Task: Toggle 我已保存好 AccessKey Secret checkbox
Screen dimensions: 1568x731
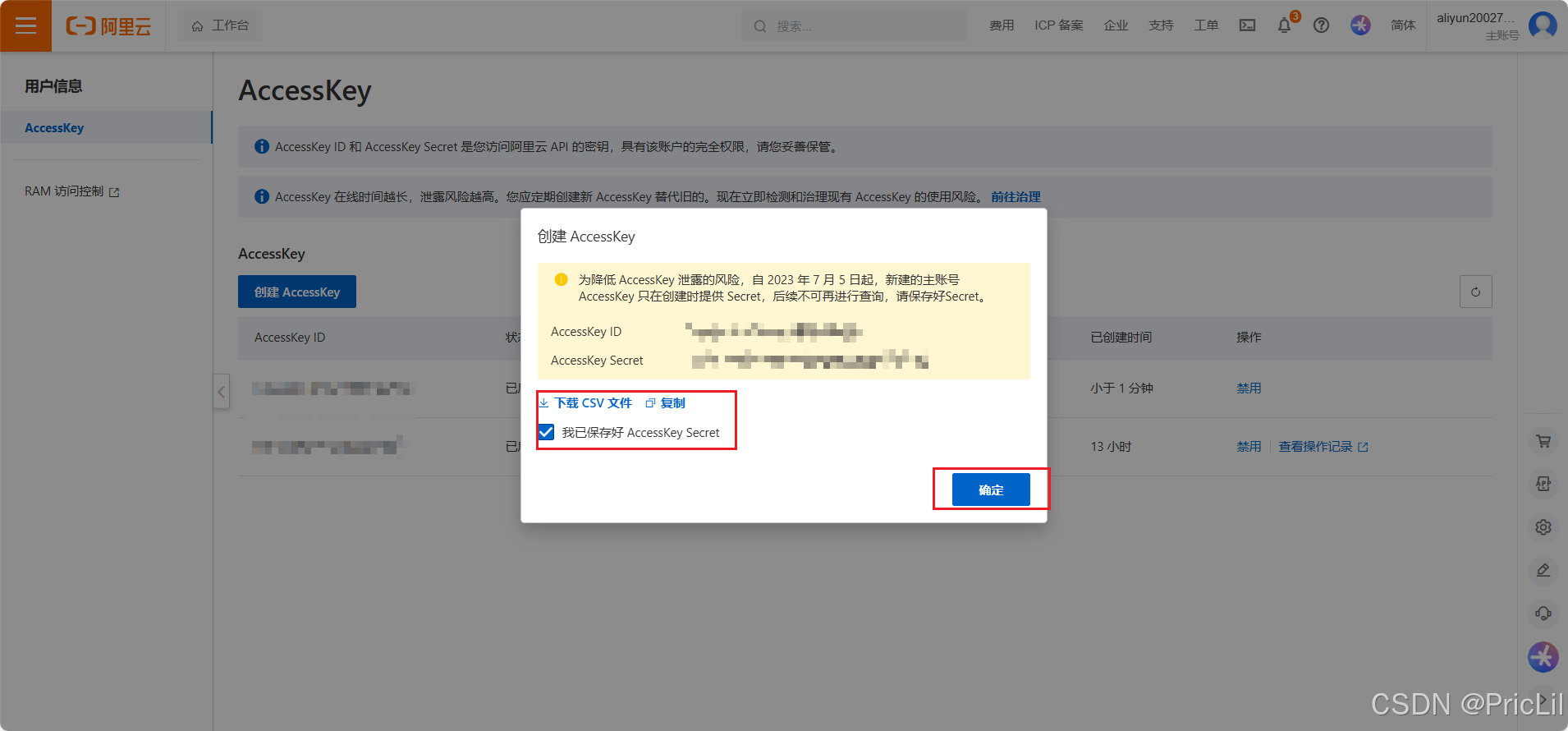Action: tap(546, 432)
